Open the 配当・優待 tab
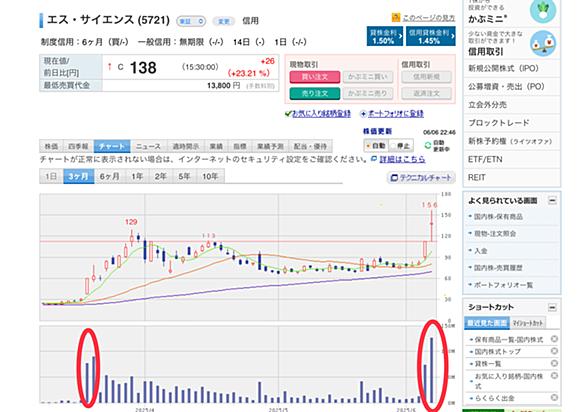 point(310,146)
